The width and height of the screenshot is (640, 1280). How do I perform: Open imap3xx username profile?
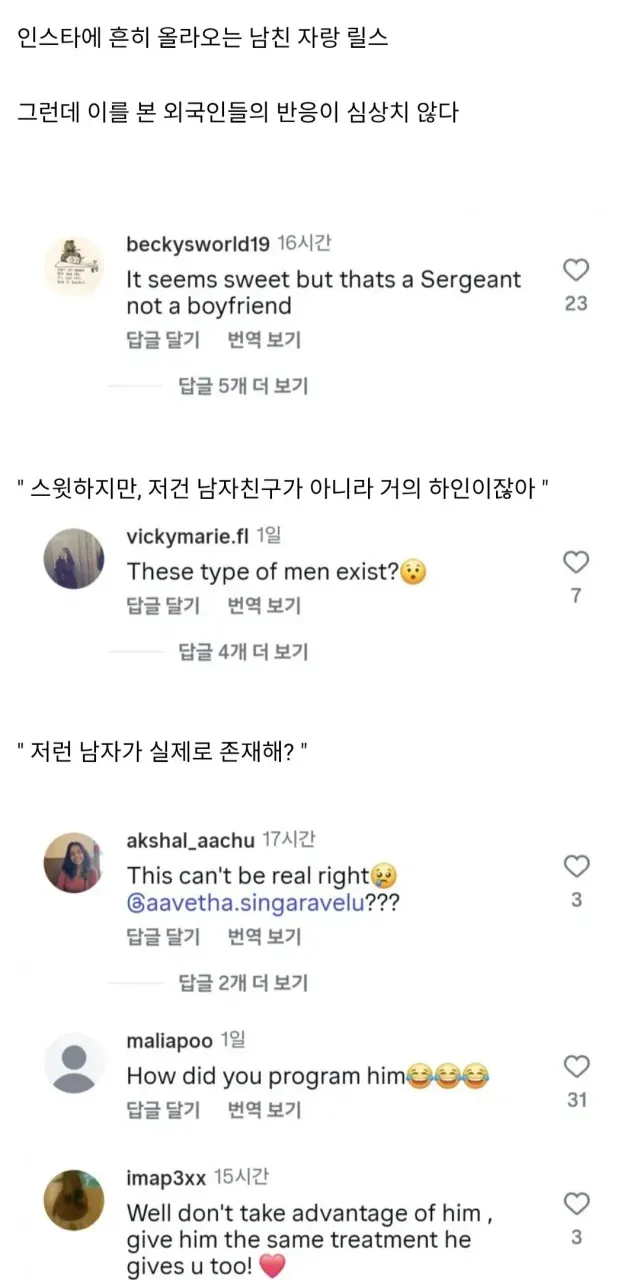(166, 1178)
